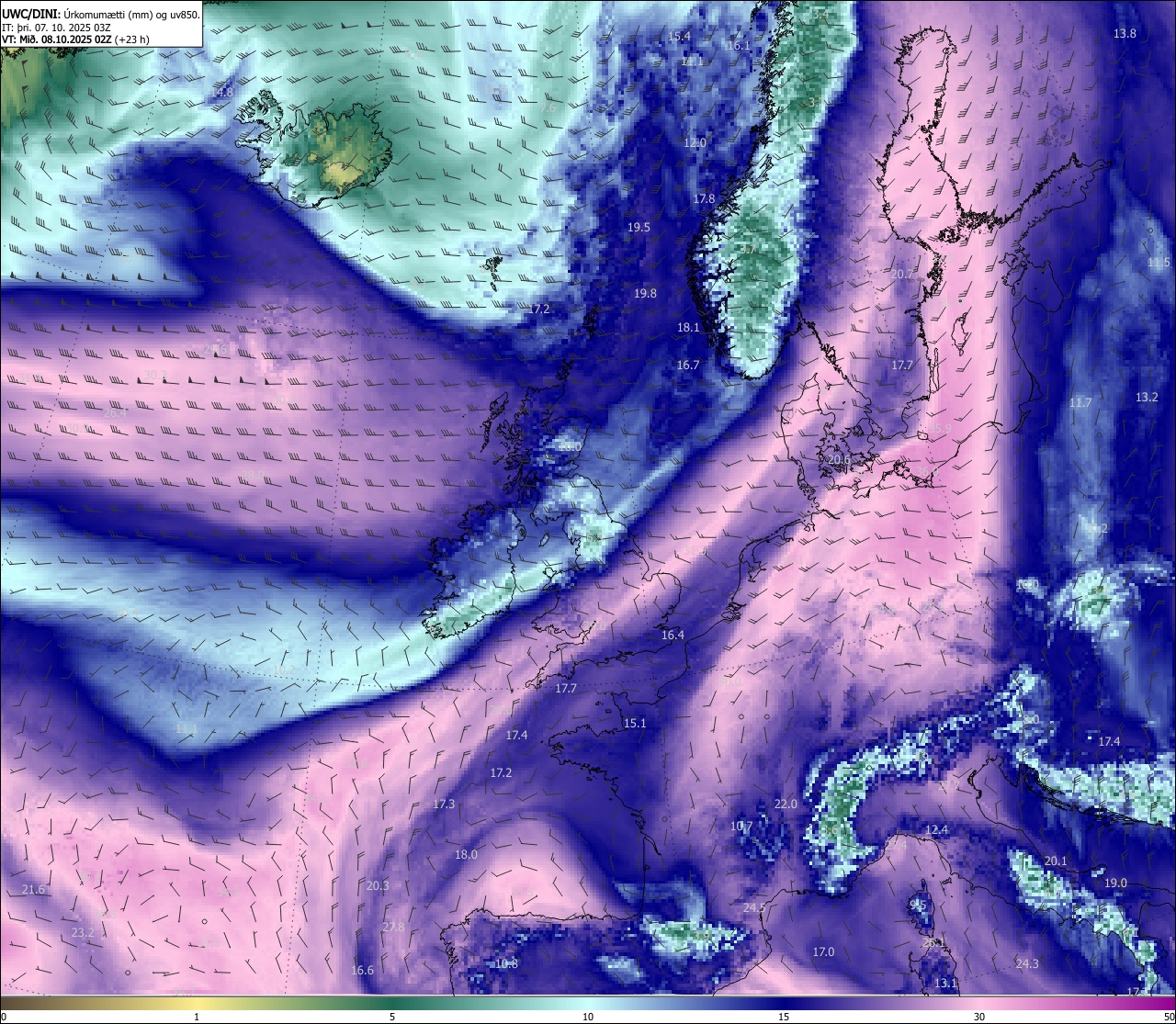Click the 16.6 value at the bottom

coord(363,970)
